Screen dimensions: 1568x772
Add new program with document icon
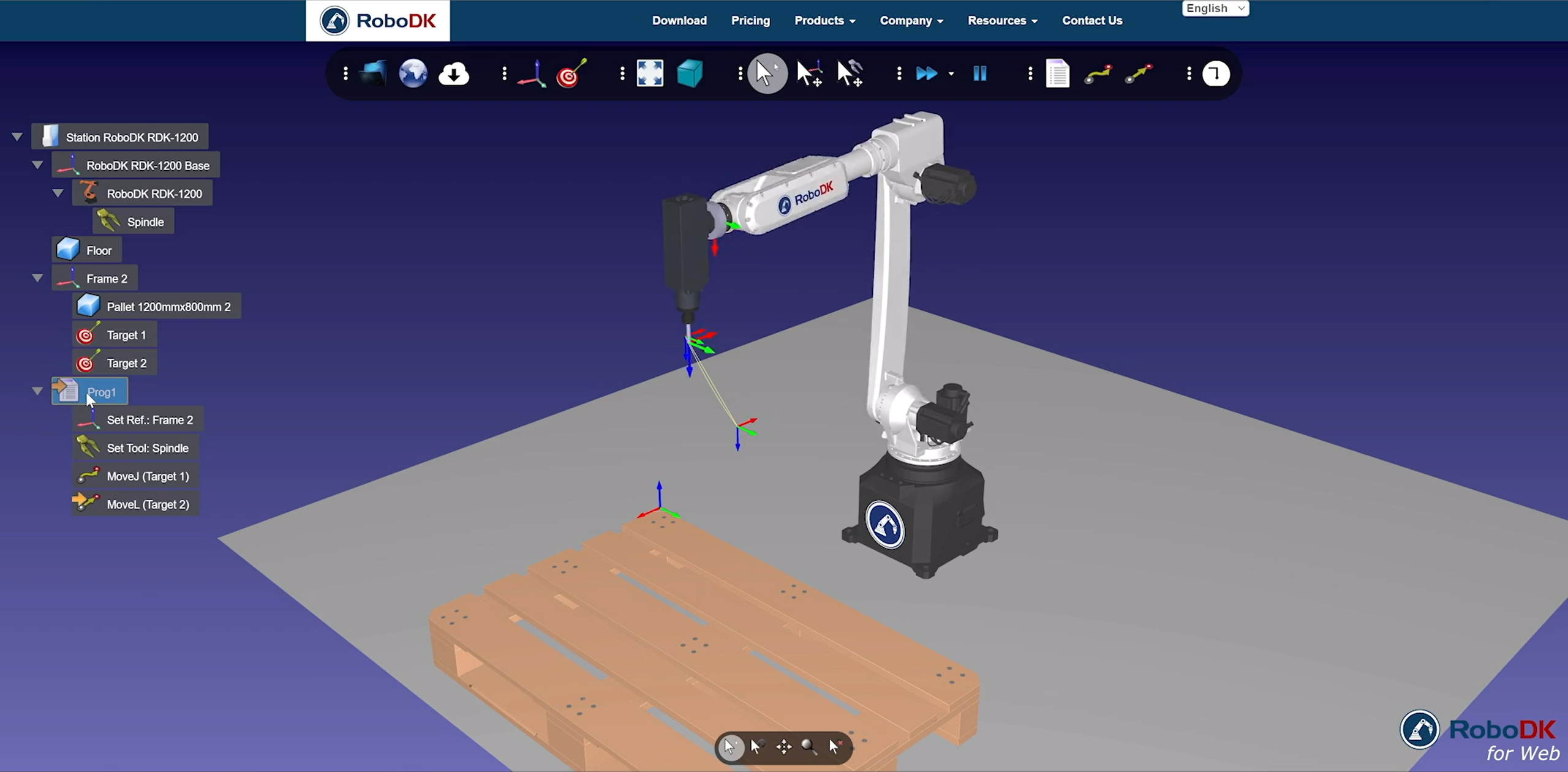pos(1057,74)
